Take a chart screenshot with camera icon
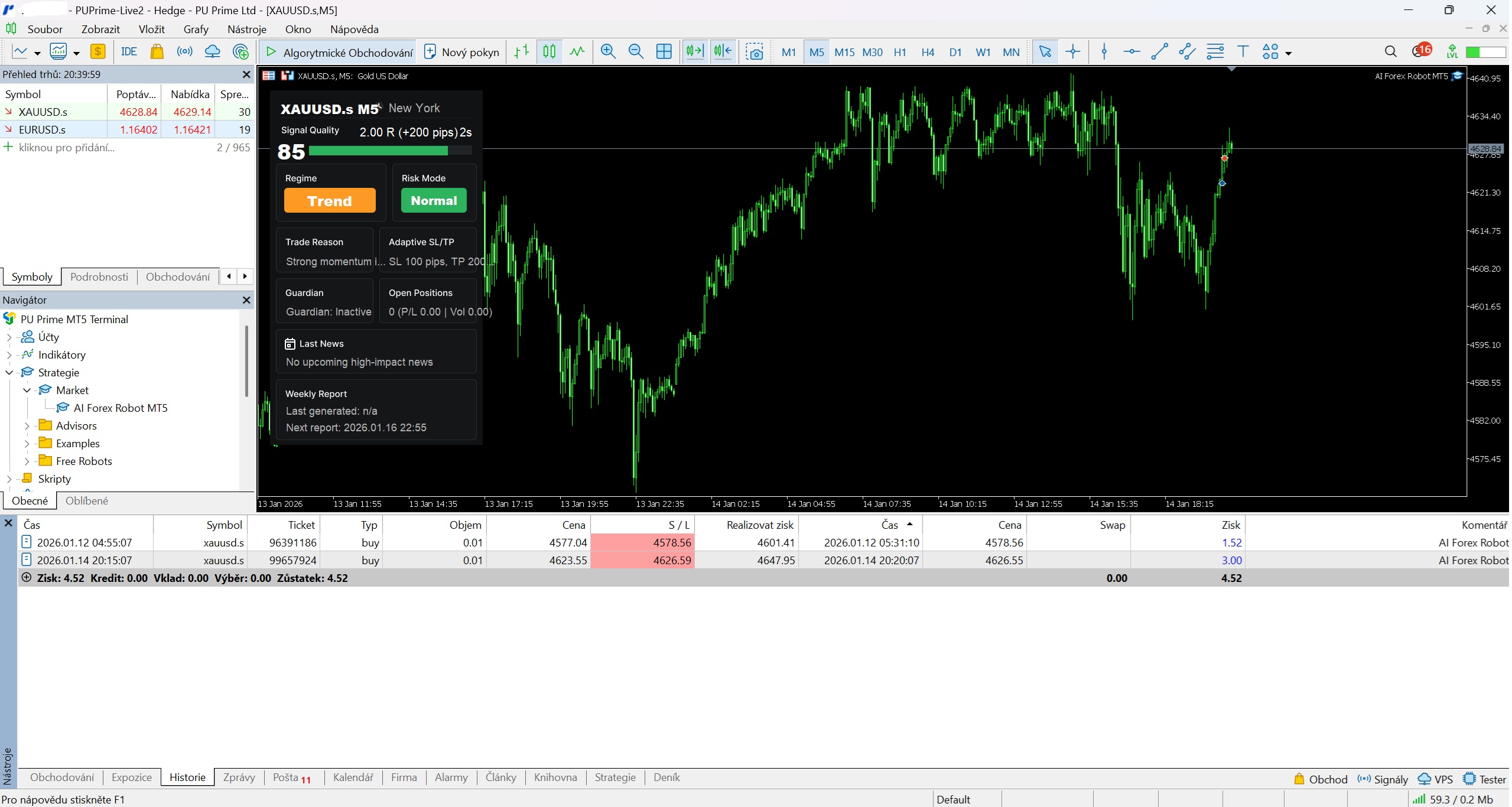Image resolution: width=1512 pixels, height=807 pixels. [x=755, y=52]
